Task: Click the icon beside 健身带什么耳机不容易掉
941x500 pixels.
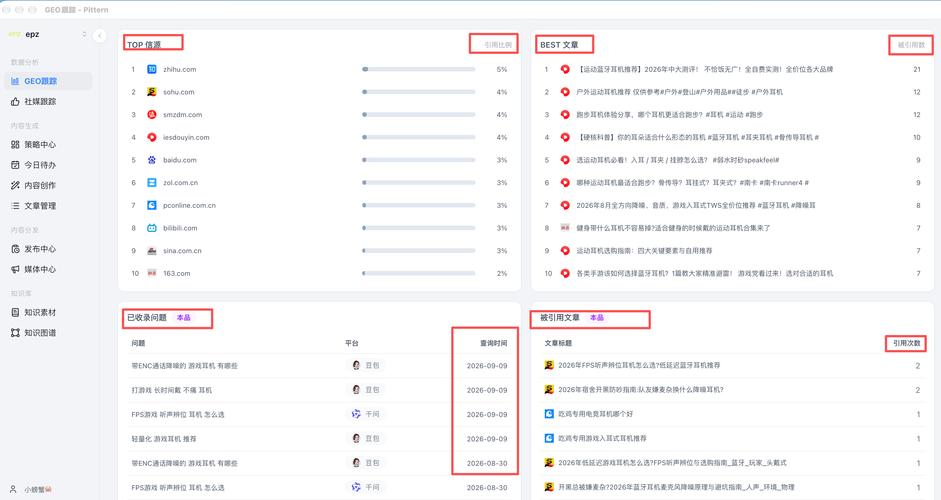Action: pos(565,228)
